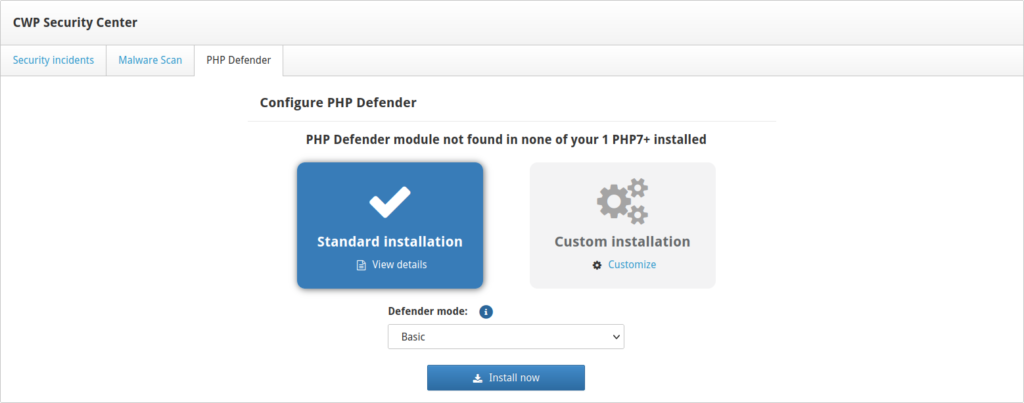
Task: Click the large checkmark icon on Standard installation
Action: tap(390, 203)
